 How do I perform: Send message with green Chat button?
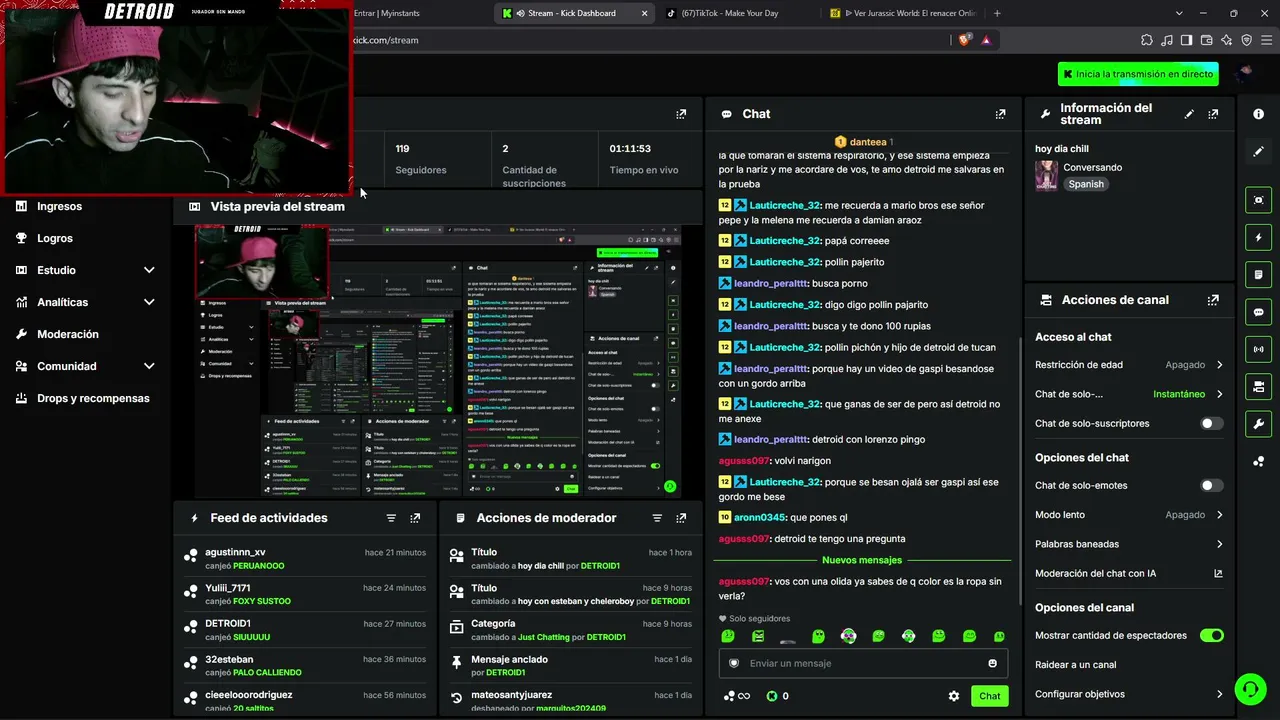pyautogui.click(x=989, y=696)
